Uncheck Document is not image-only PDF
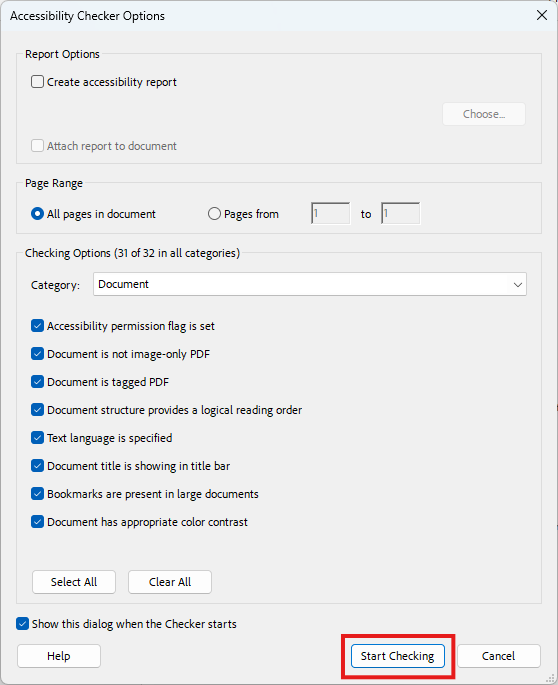Screen dimensions: 558x685 click(x=37, y=353)
